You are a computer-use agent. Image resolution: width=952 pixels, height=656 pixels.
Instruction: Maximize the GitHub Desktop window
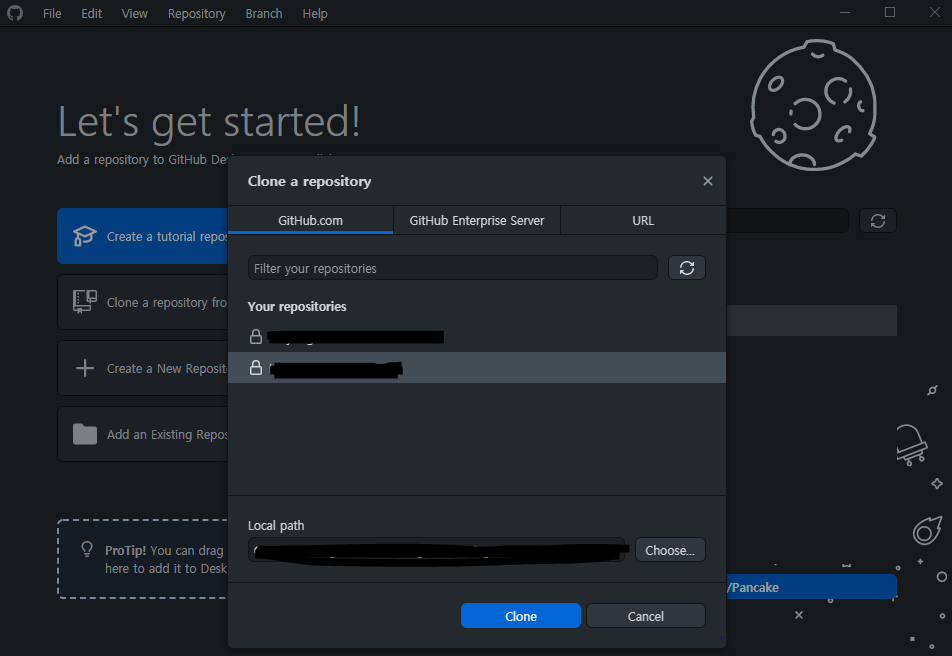coord(889,13)
